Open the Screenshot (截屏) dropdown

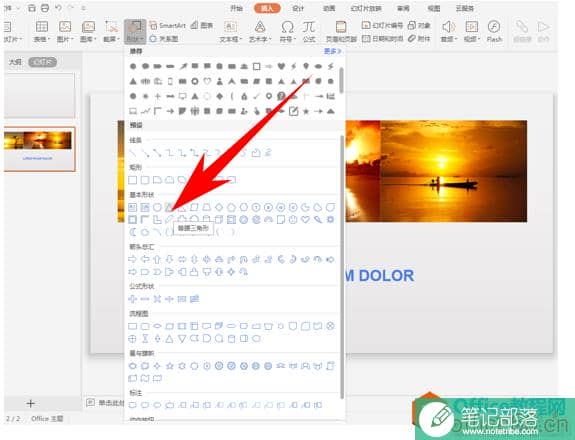(x=111, y=32)
